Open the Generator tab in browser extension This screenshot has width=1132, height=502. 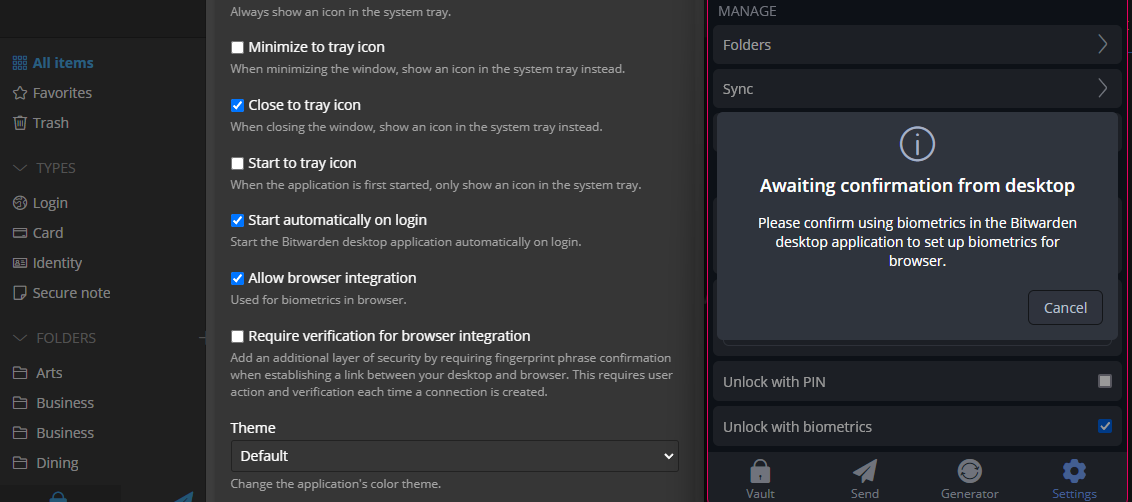970,480
